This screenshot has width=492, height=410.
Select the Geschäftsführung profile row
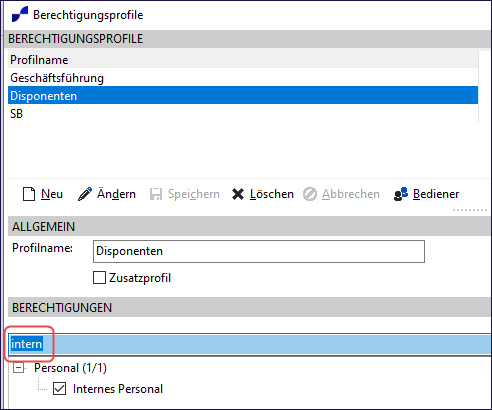(243, 78)
